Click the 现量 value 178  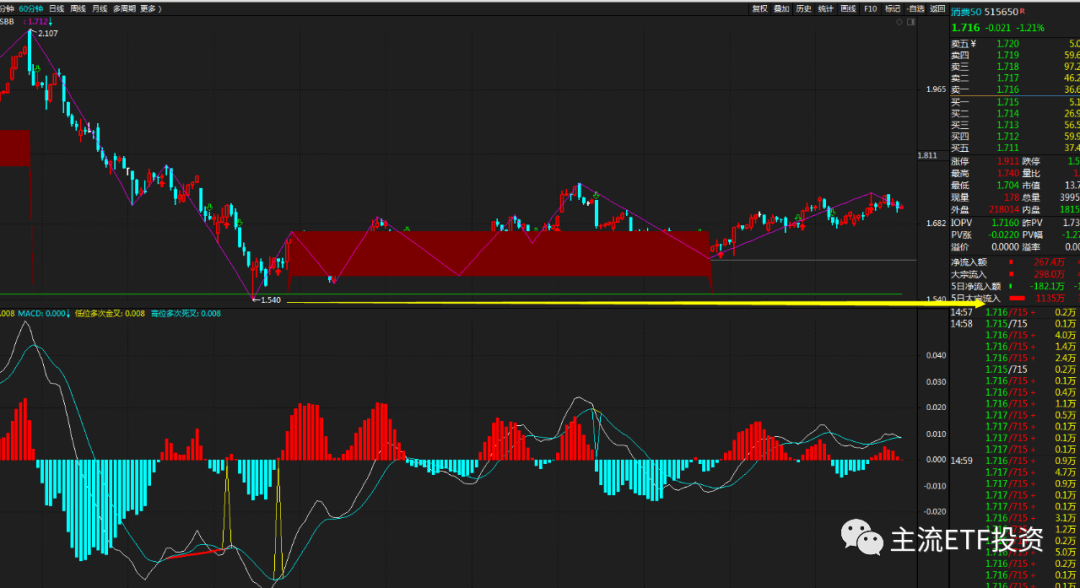click(1011, 197)
